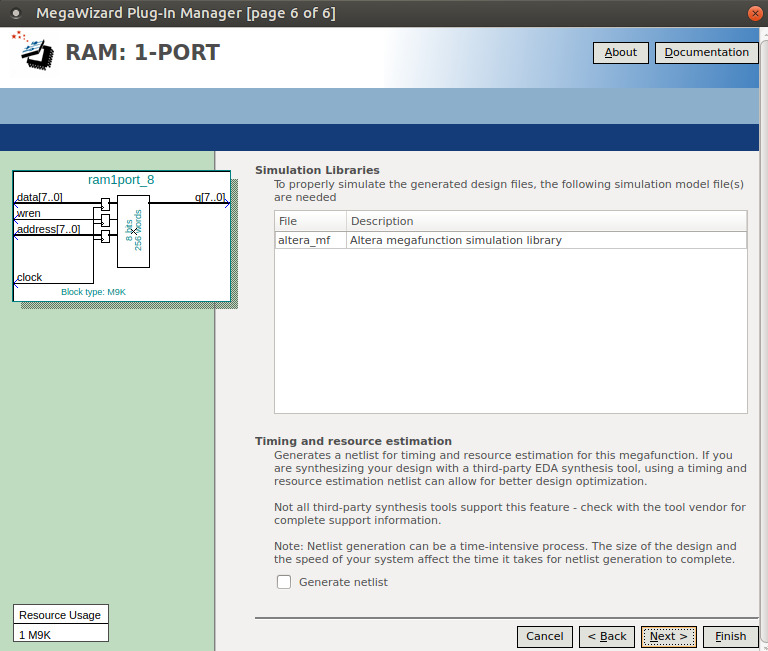
Task: Click the RAM chip logo icon
Action: tap(34, 52)
